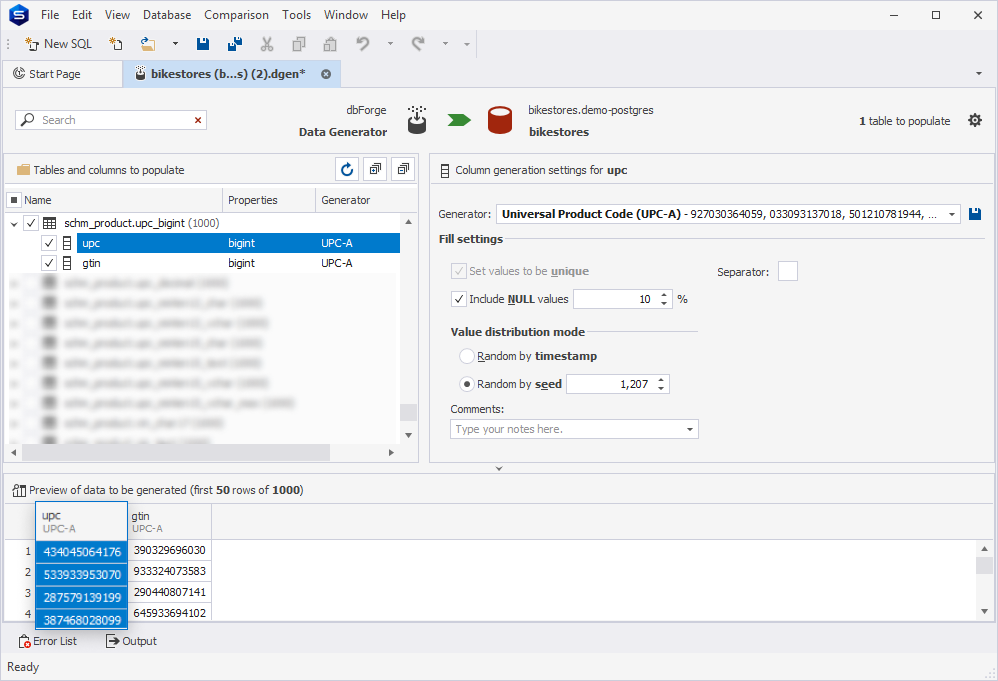Viewport: 998px width, 681px height.
Task: Open the data generator settings gear
Action: [975, 120]
